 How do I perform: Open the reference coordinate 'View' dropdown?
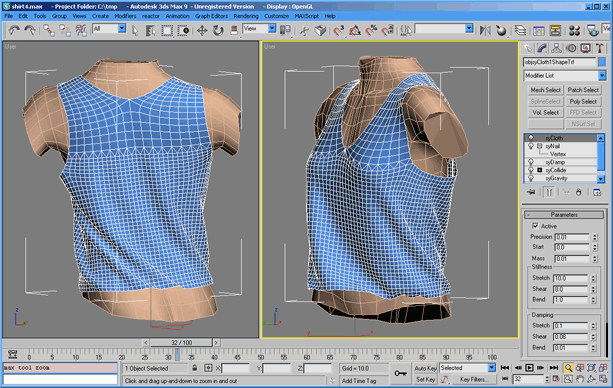[272, 29]
